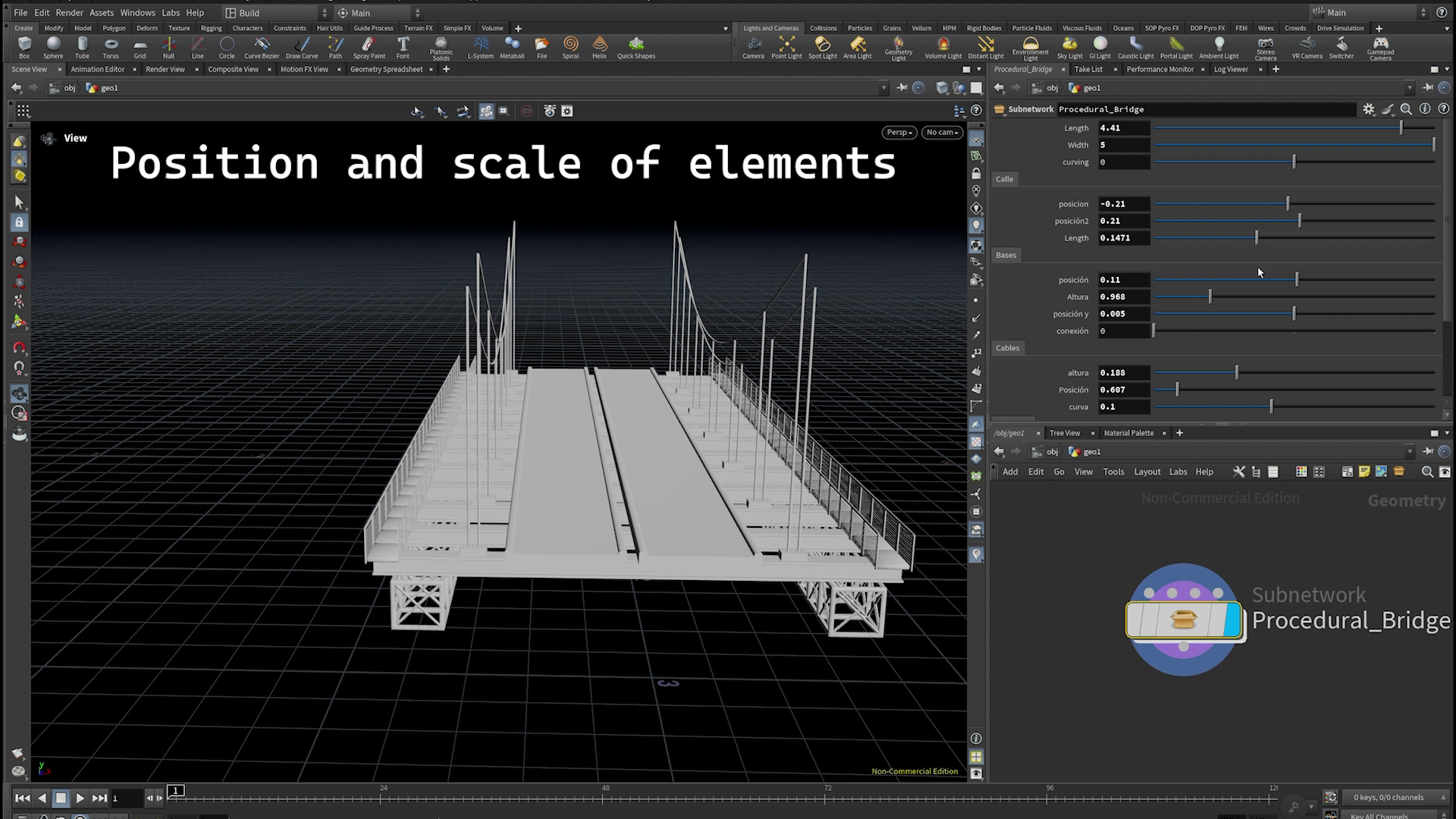Switch to Performance Monitor tab
The width and height of the screenshot is (1456, 819).
click(1159, 69)
